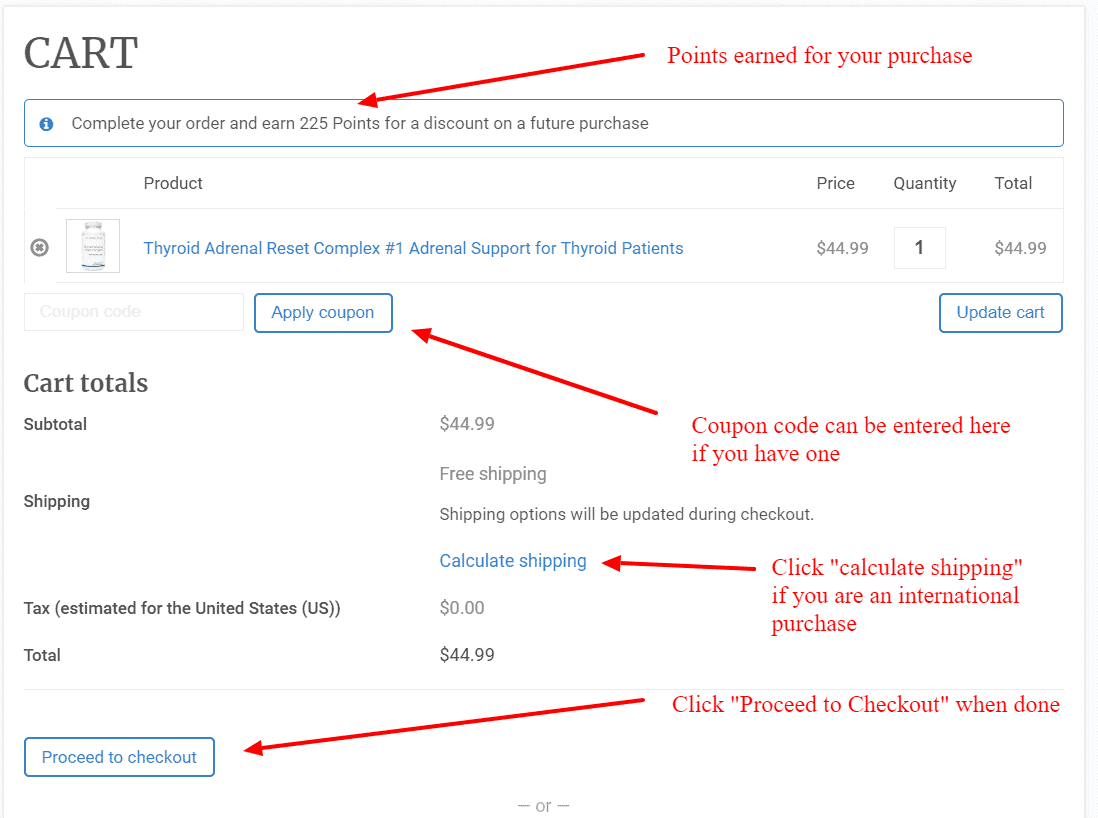This screenshot has width=1098, height=818.
Task: Click the Tax estimated for United States label
Action: click(182, 608)
